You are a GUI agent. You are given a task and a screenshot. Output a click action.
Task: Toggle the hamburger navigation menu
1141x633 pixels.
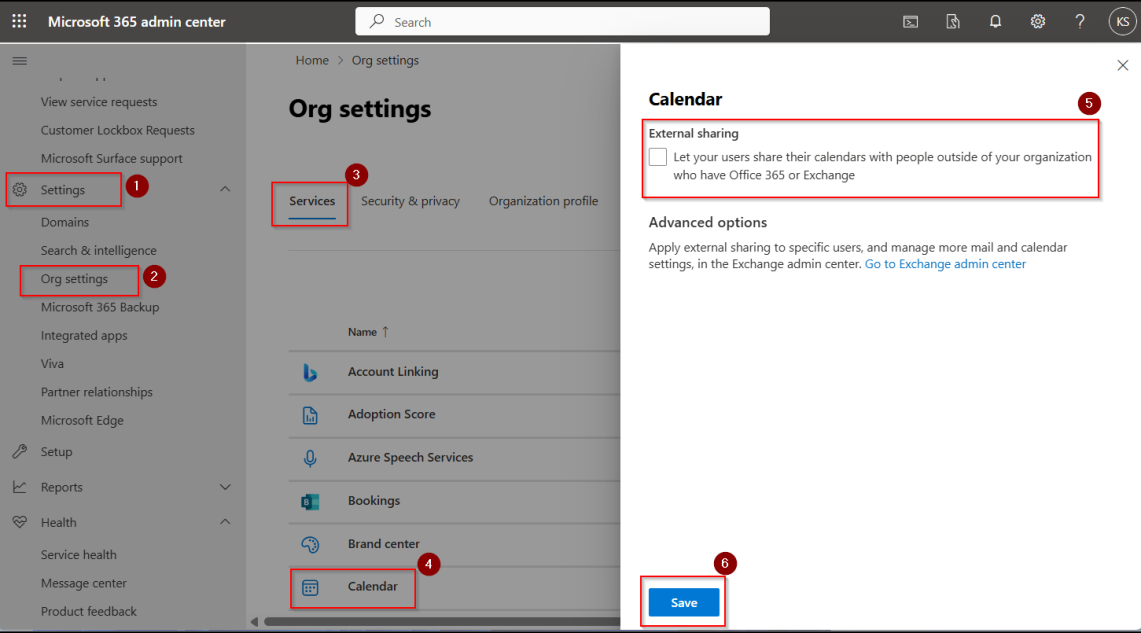click(20, 61)
